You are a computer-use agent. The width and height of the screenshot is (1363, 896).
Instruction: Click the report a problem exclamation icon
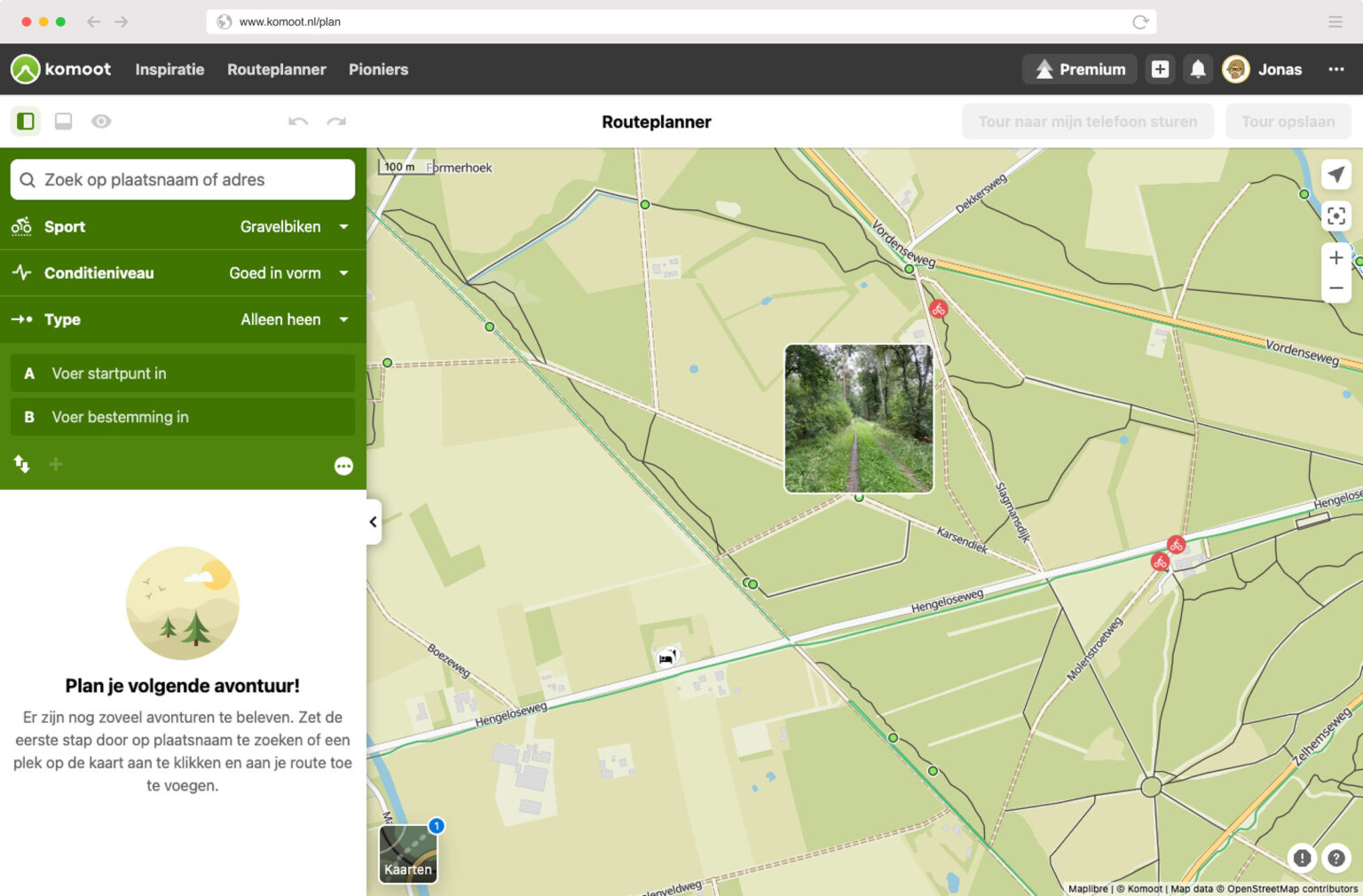click(x=1302, y=858)
